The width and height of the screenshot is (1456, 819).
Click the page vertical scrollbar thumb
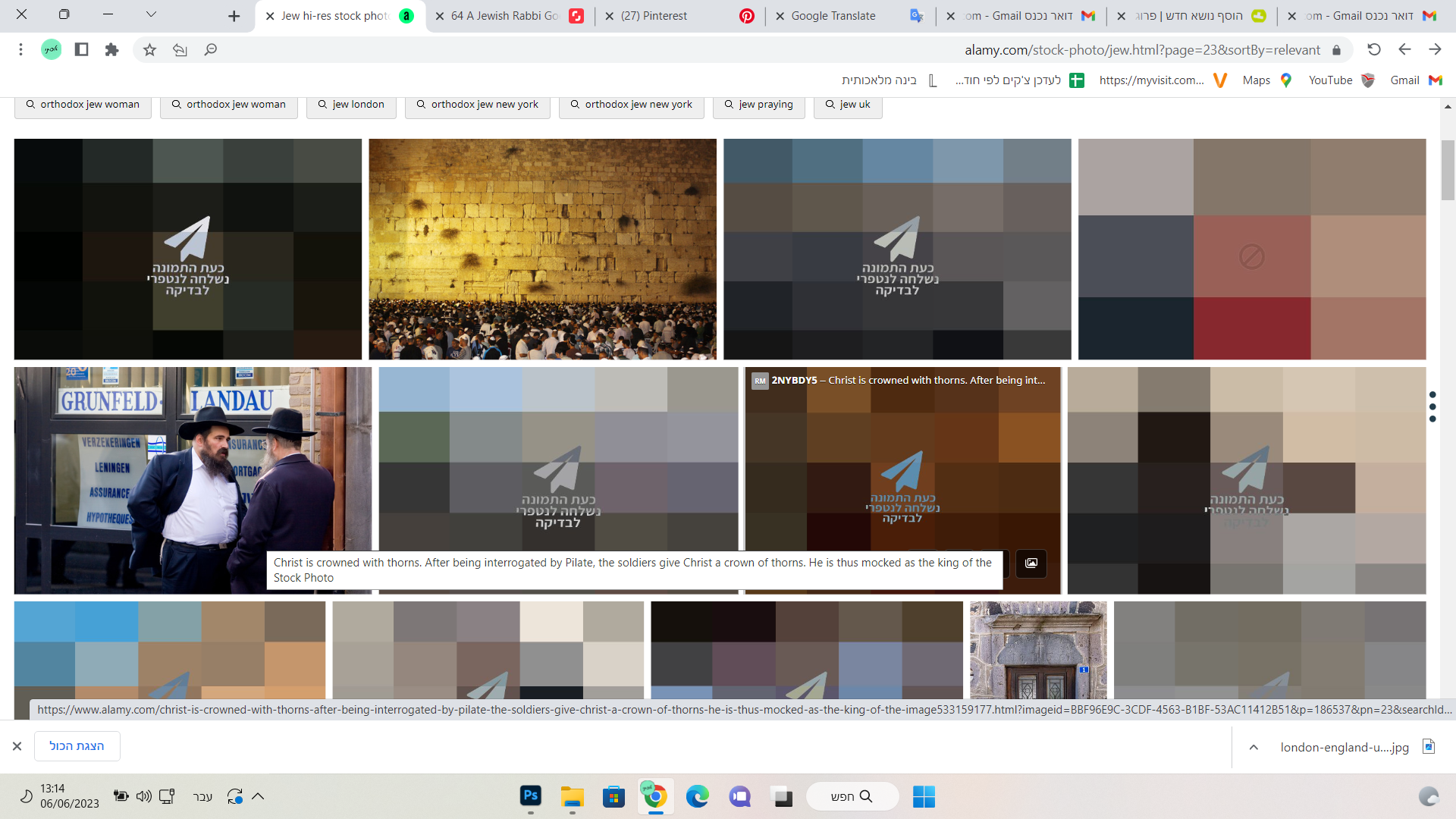pos(1448,171)
